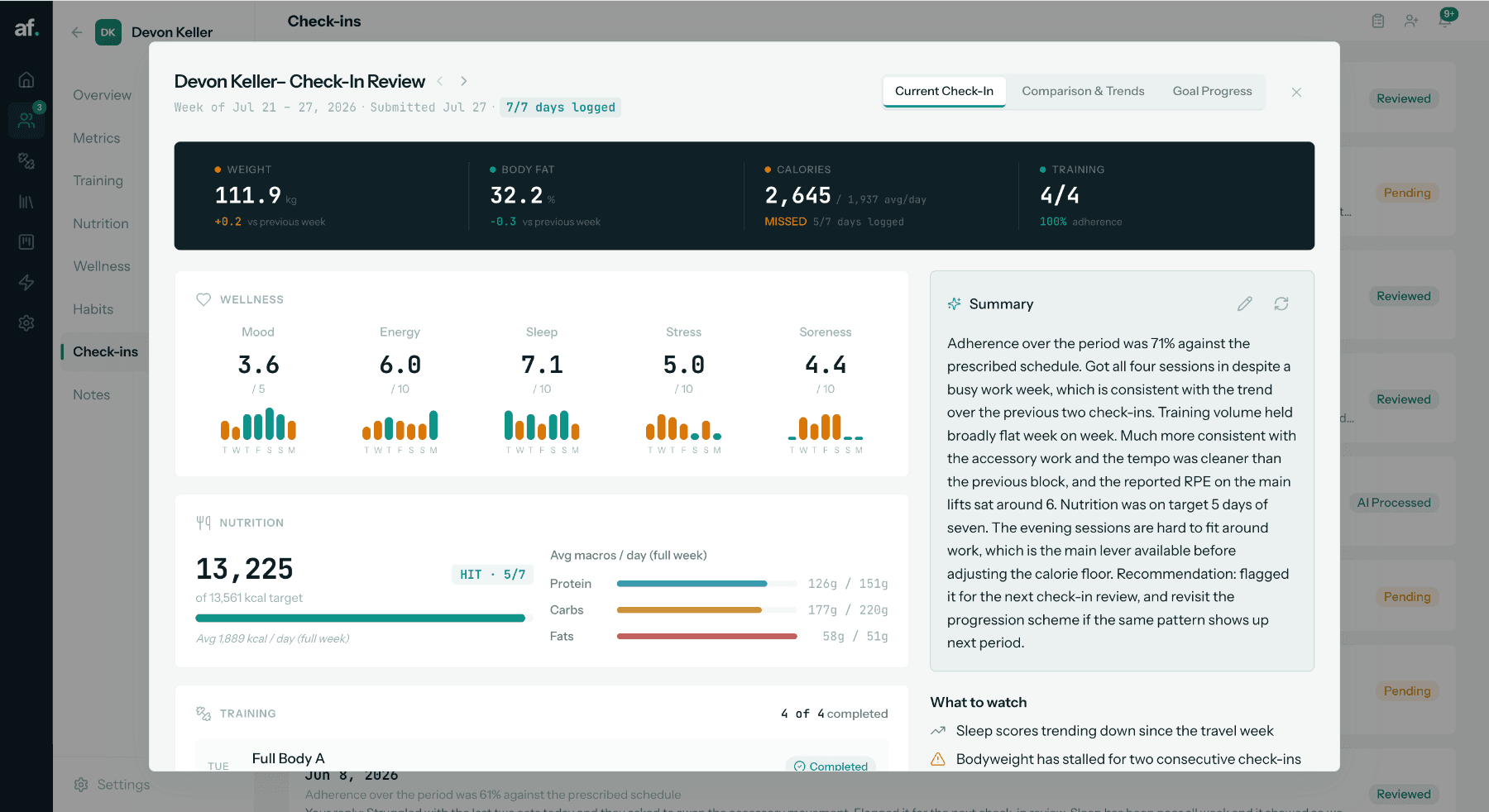Open Metrics in the client menu
1489x812 pixels.
(x=97, y=138)
